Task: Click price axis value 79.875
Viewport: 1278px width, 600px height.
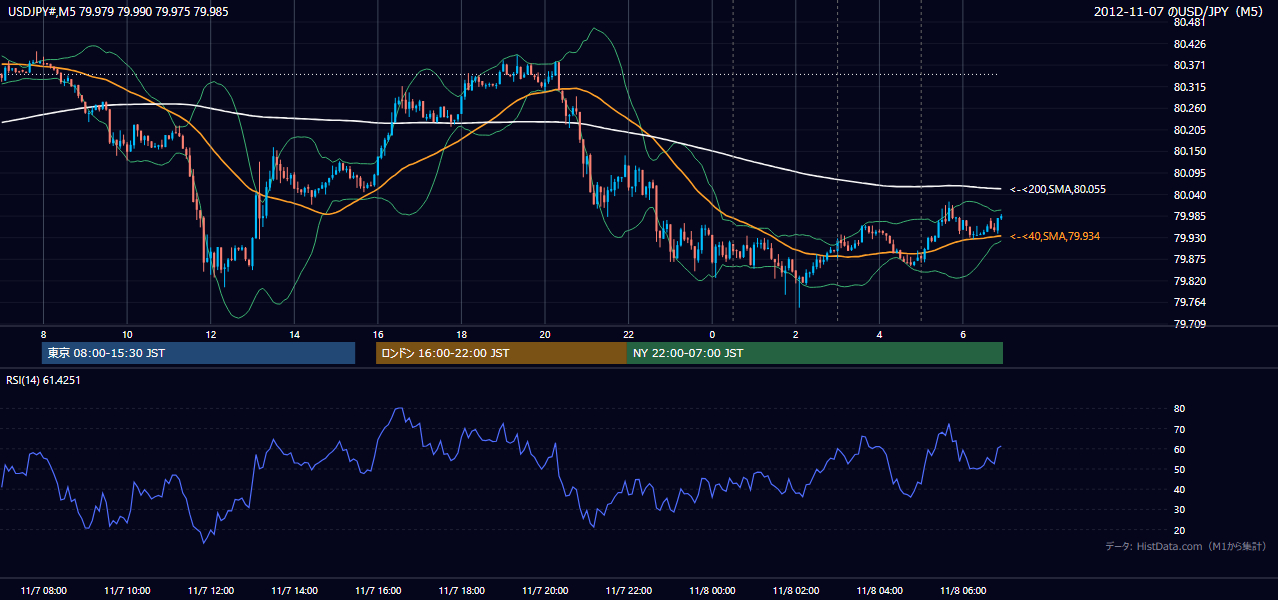Action: pyautogui.click(x=1192, y=259)
